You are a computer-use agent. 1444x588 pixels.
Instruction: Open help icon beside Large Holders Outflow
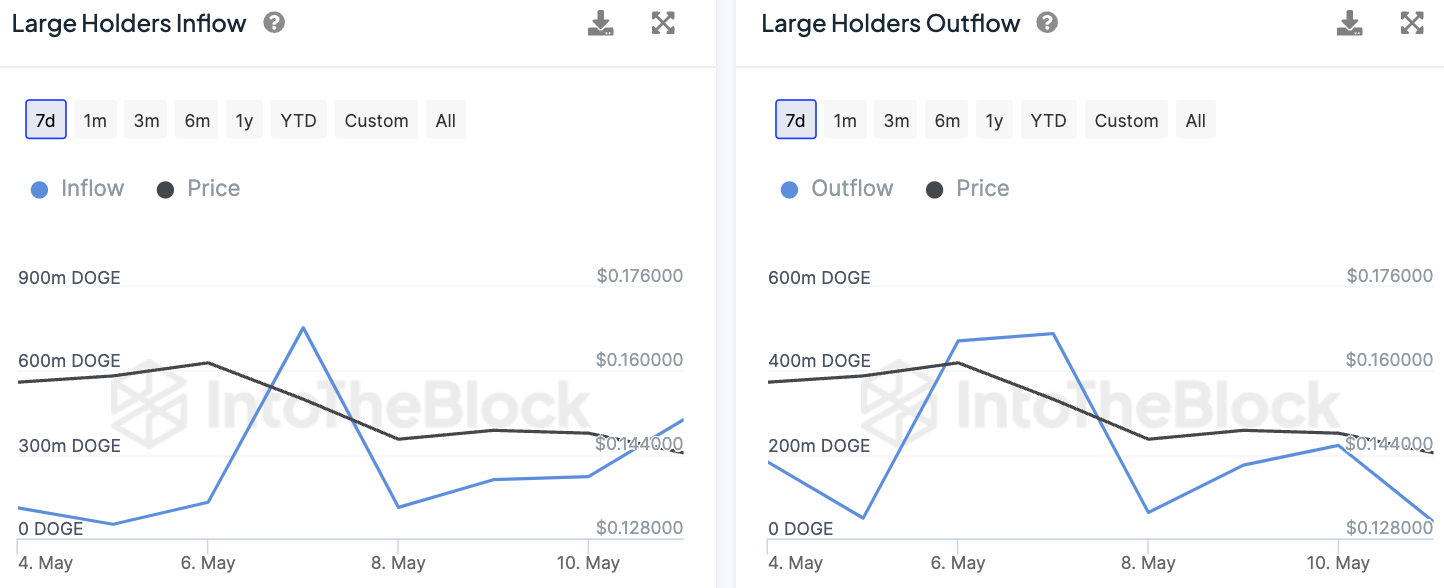(1047, 23)
